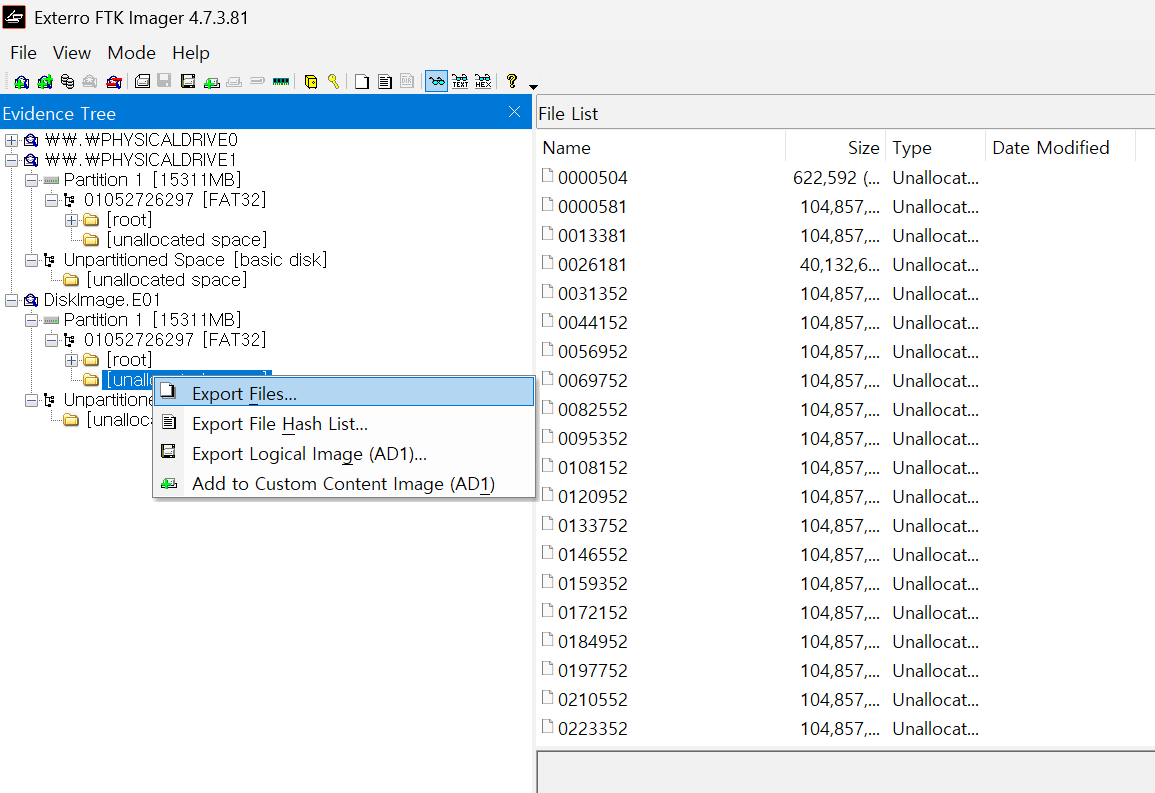Click the file icon beside 0026181

click(547, 262)
